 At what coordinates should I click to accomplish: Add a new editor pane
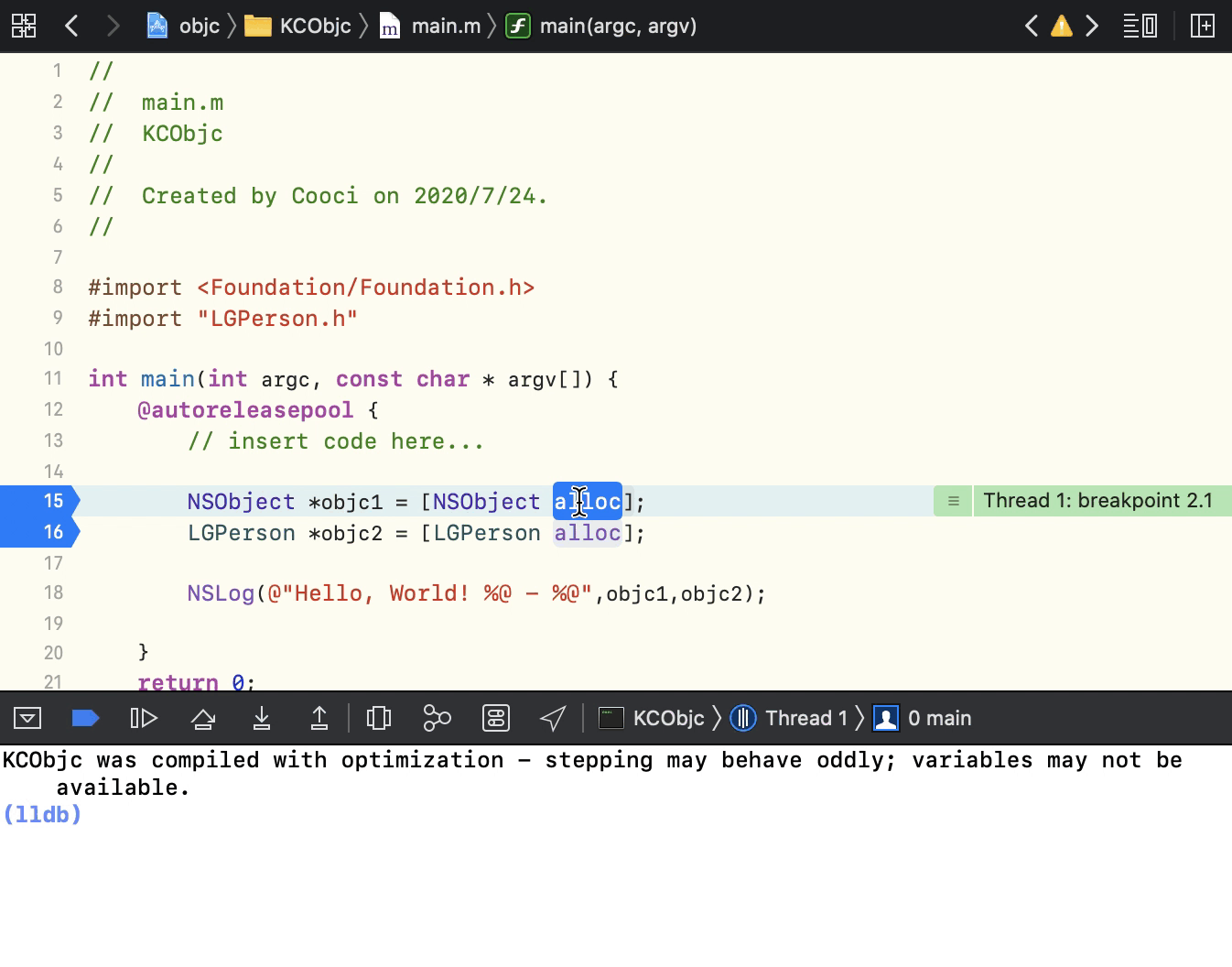pos(1203,26)
